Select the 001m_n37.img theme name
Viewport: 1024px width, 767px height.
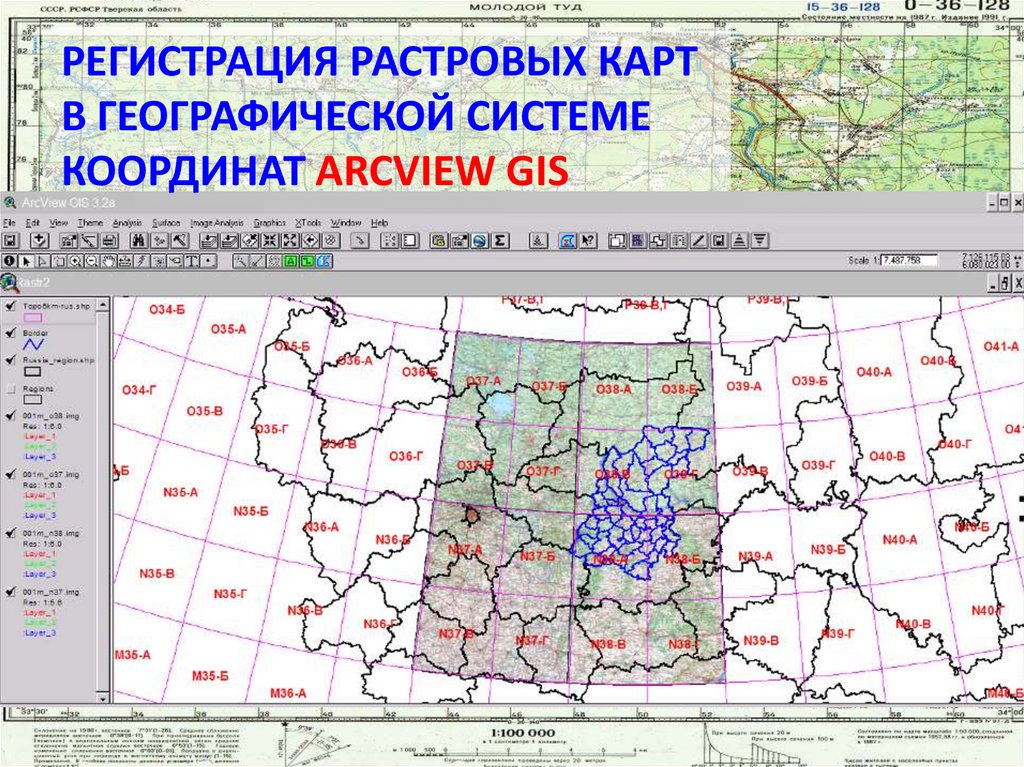tap(51, 592)
